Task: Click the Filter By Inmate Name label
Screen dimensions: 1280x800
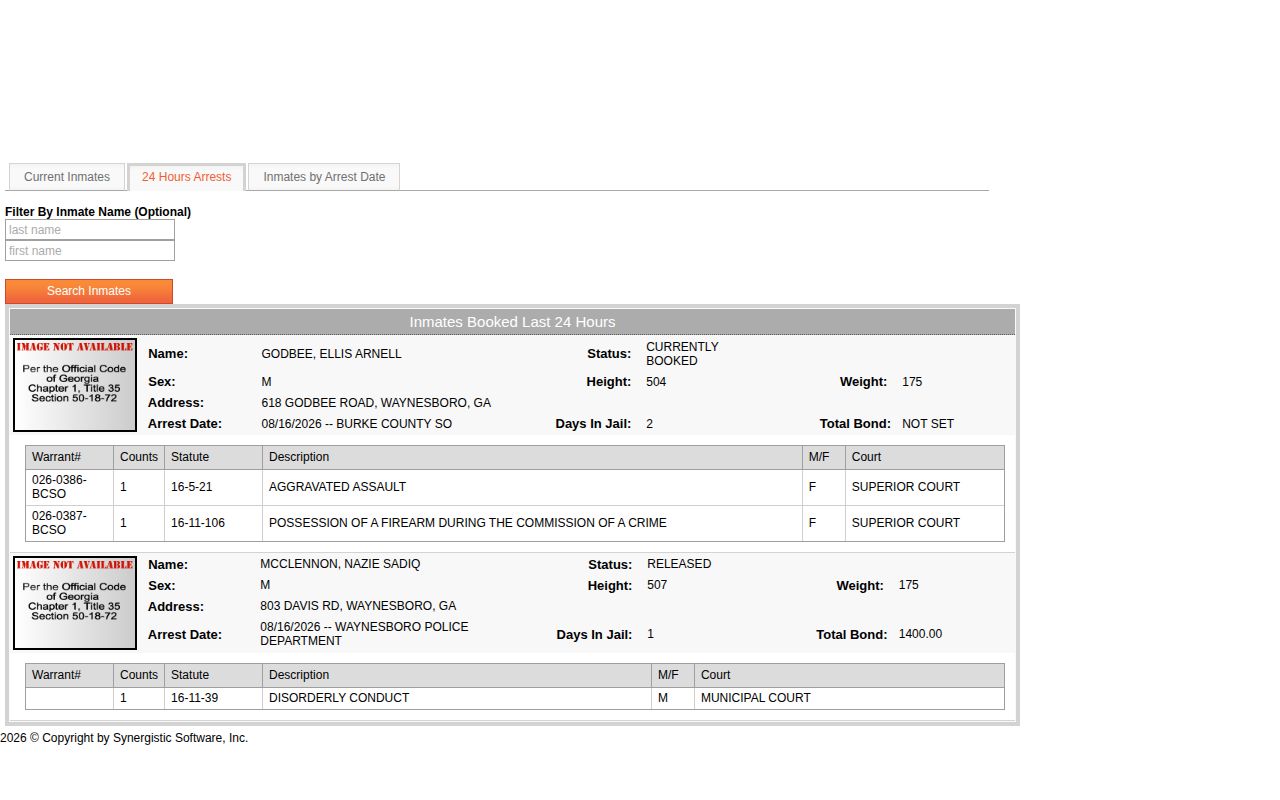Action: click(x=98, y=212)
